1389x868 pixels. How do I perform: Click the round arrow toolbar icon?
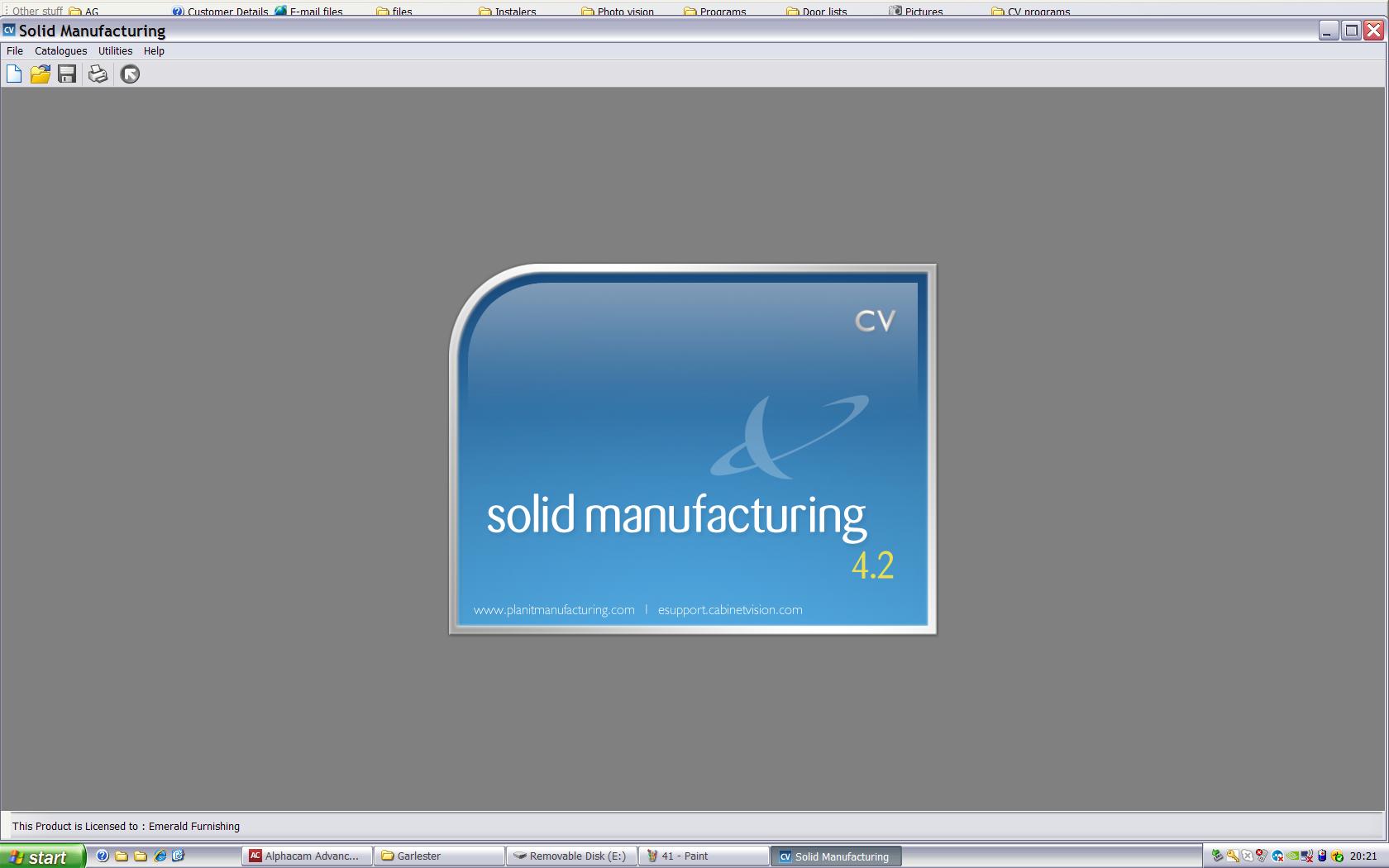coord(130,74)
